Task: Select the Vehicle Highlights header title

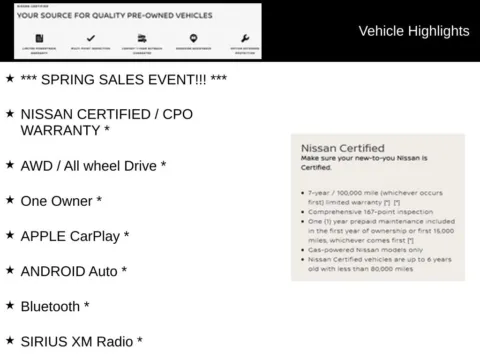Action: pos(414,31)
